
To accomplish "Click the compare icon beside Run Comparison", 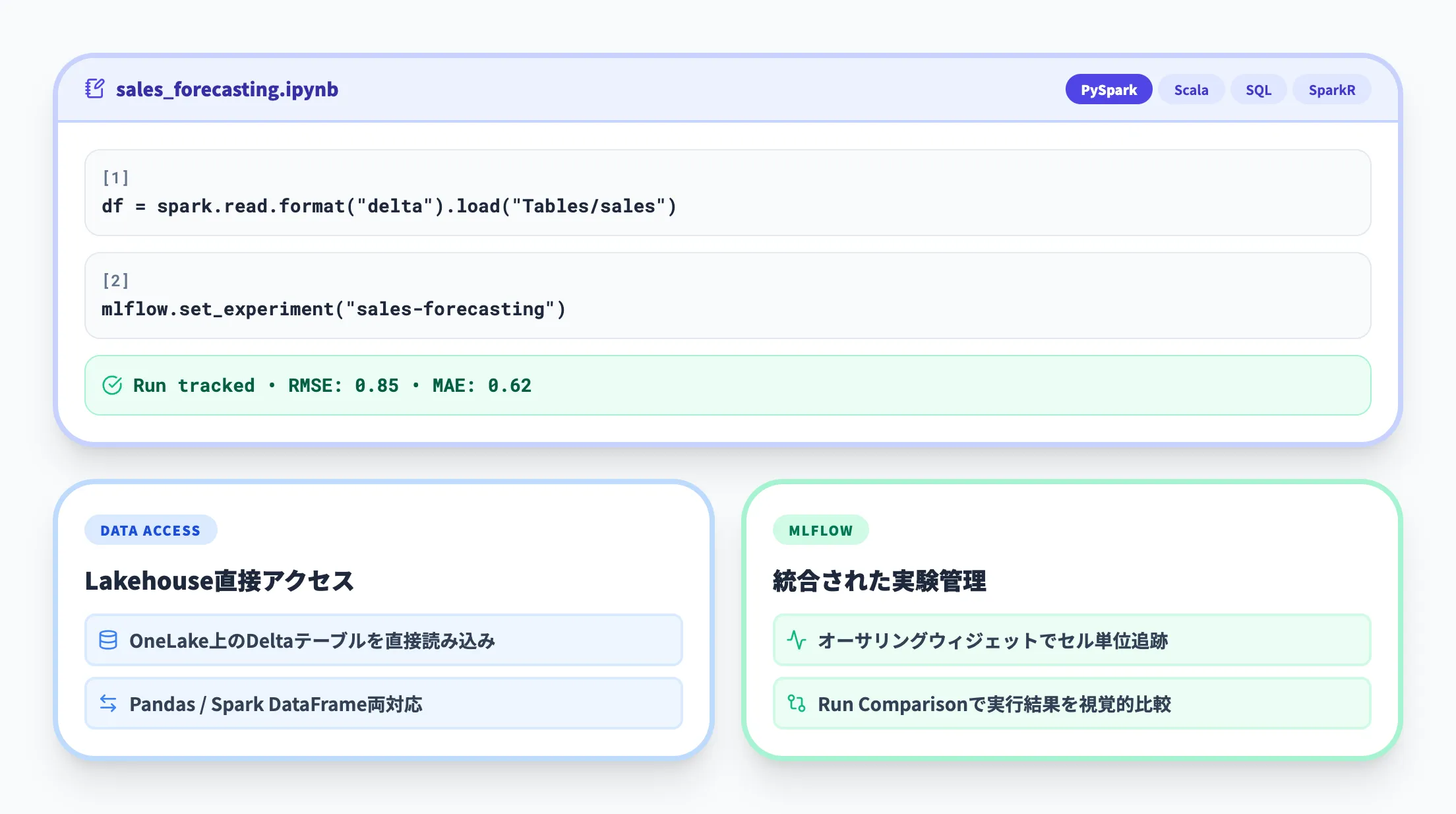I will point(797,704).
